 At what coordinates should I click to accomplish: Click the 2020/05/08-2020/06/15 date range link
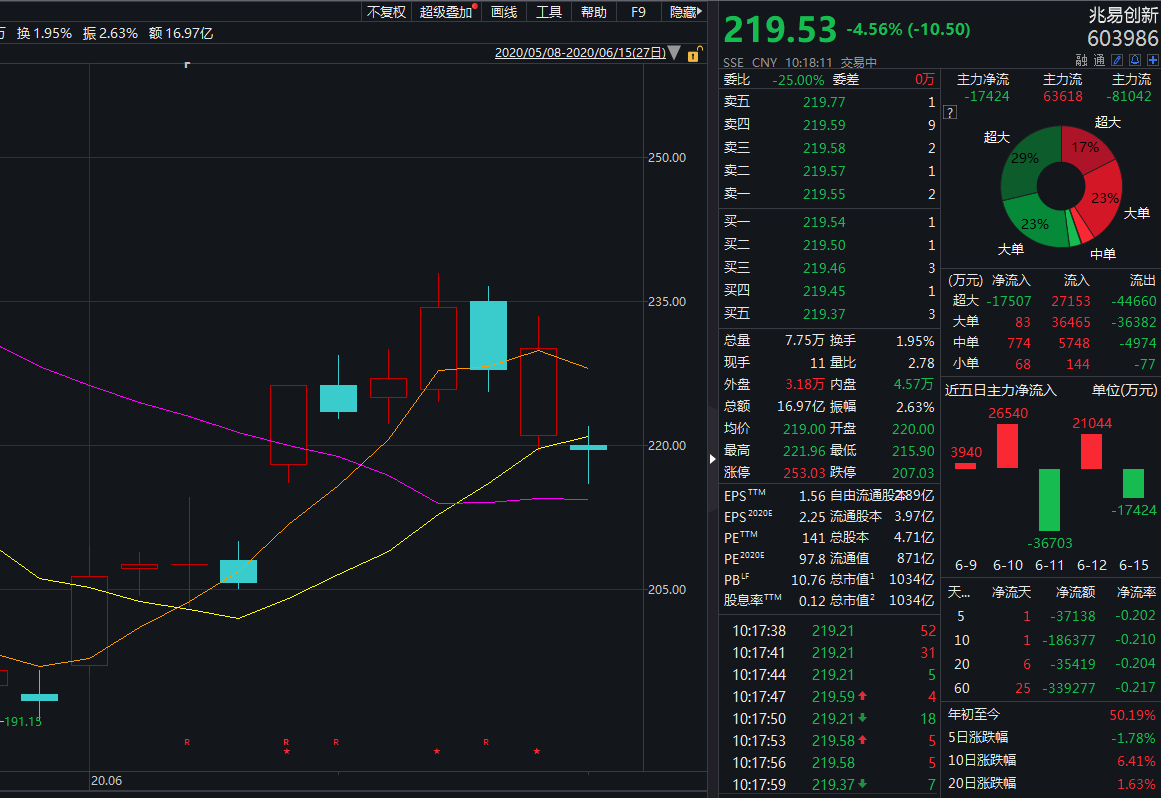580,53
